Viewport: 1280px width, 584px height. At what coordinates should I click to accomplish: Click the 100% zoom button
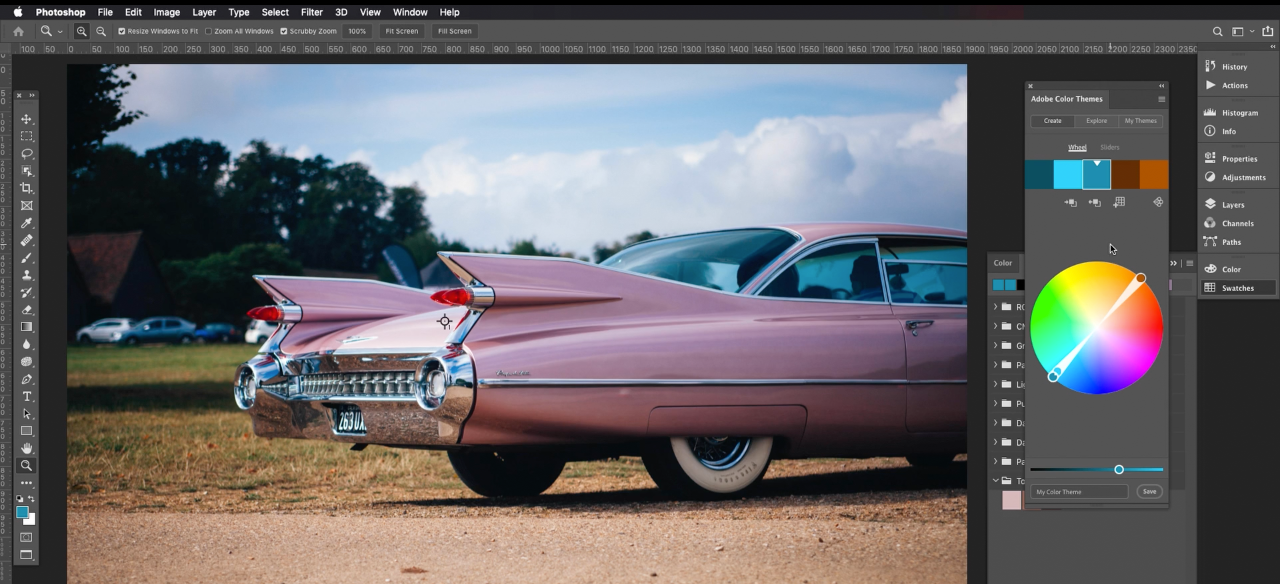(x=357, y=31)
